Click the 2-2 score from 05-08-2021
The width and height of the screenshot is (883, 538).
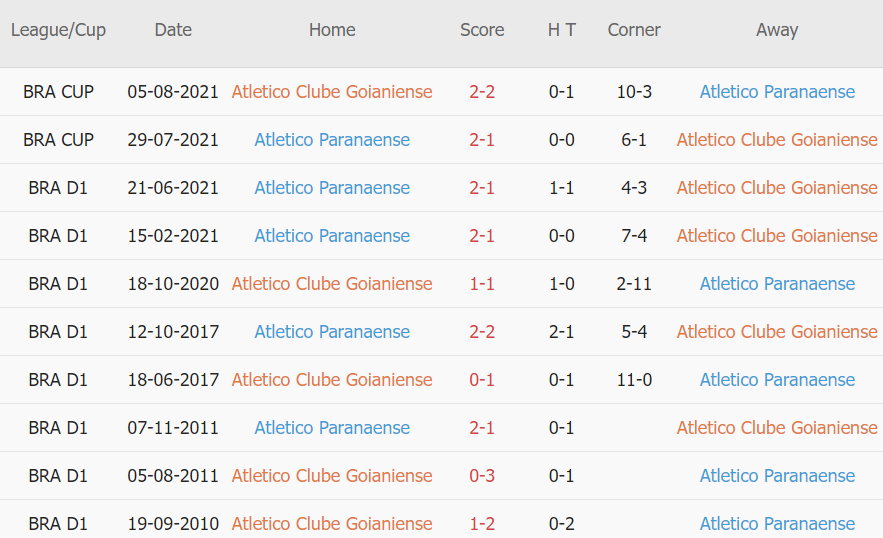482,92
